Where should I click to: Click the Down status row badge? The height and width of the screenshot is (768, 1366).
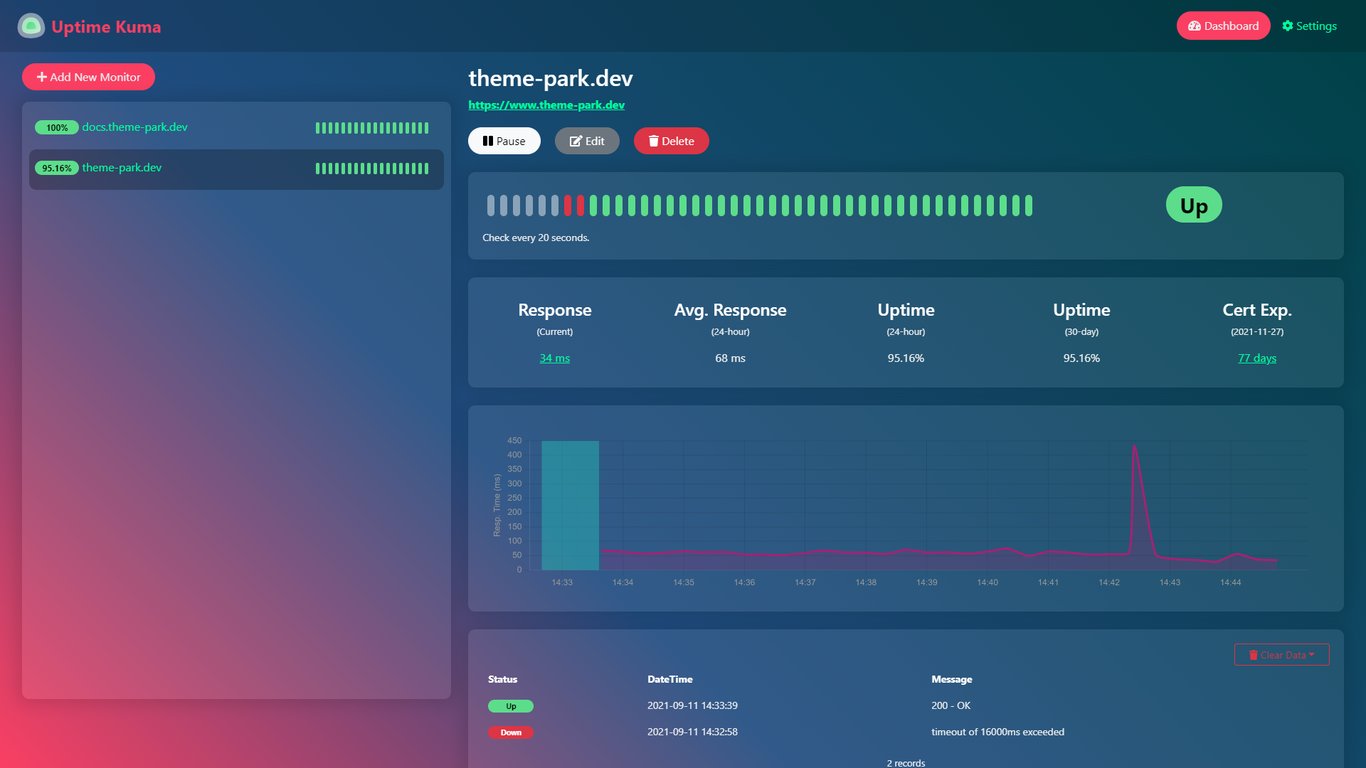click(x=511, y=732)
